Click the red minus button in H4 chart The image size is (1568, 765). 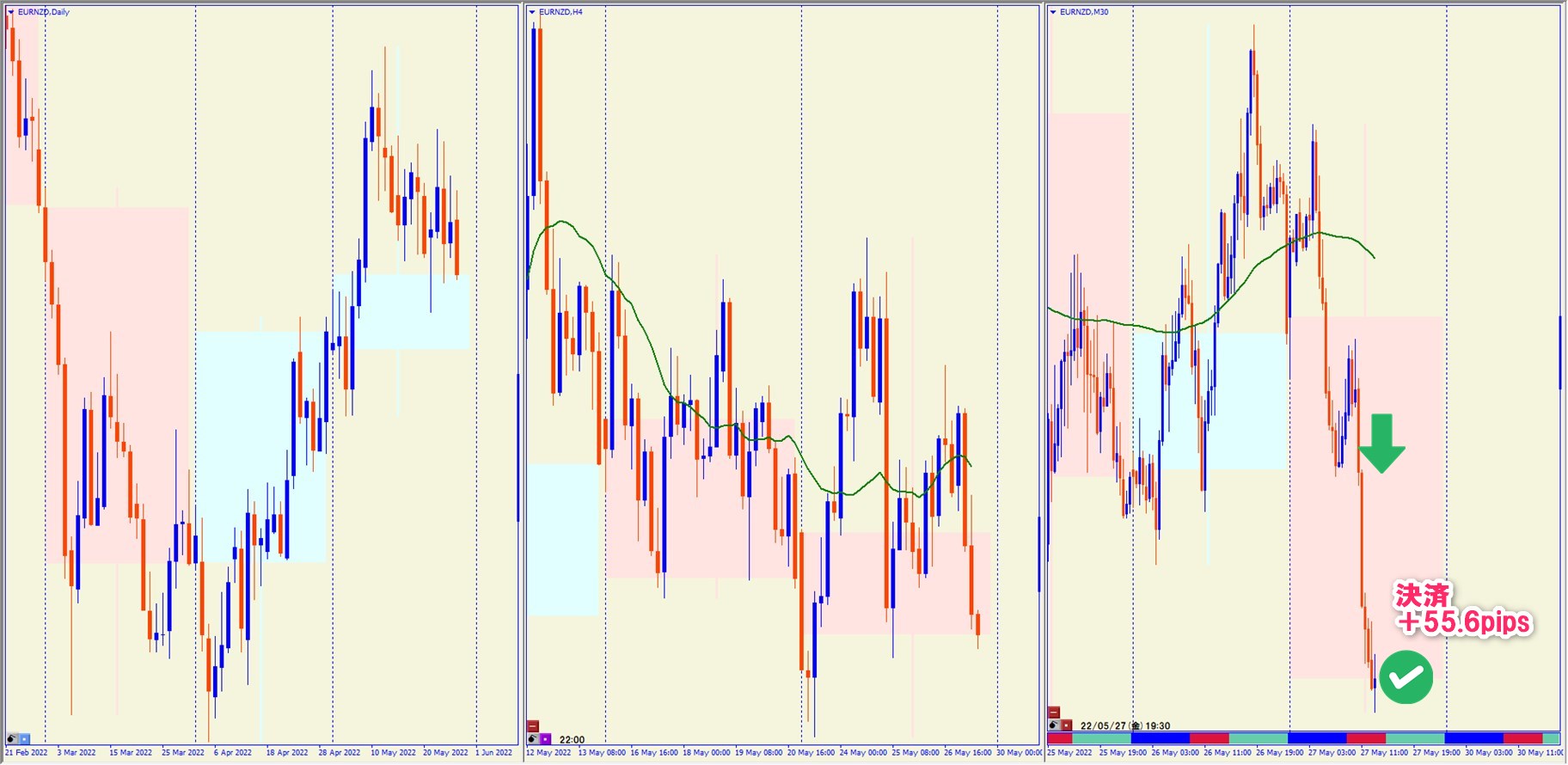click(x=533, y=726)
